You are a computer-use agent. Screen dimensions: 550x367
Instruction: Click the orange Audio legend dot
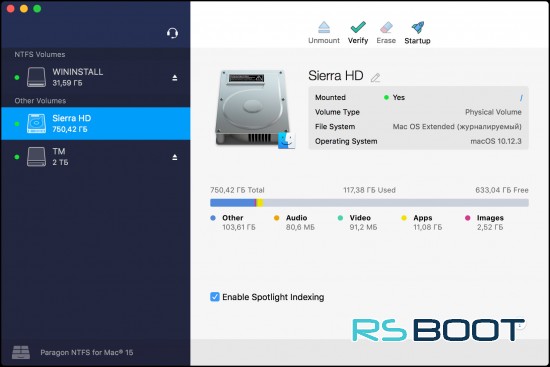tap(276, 218)
